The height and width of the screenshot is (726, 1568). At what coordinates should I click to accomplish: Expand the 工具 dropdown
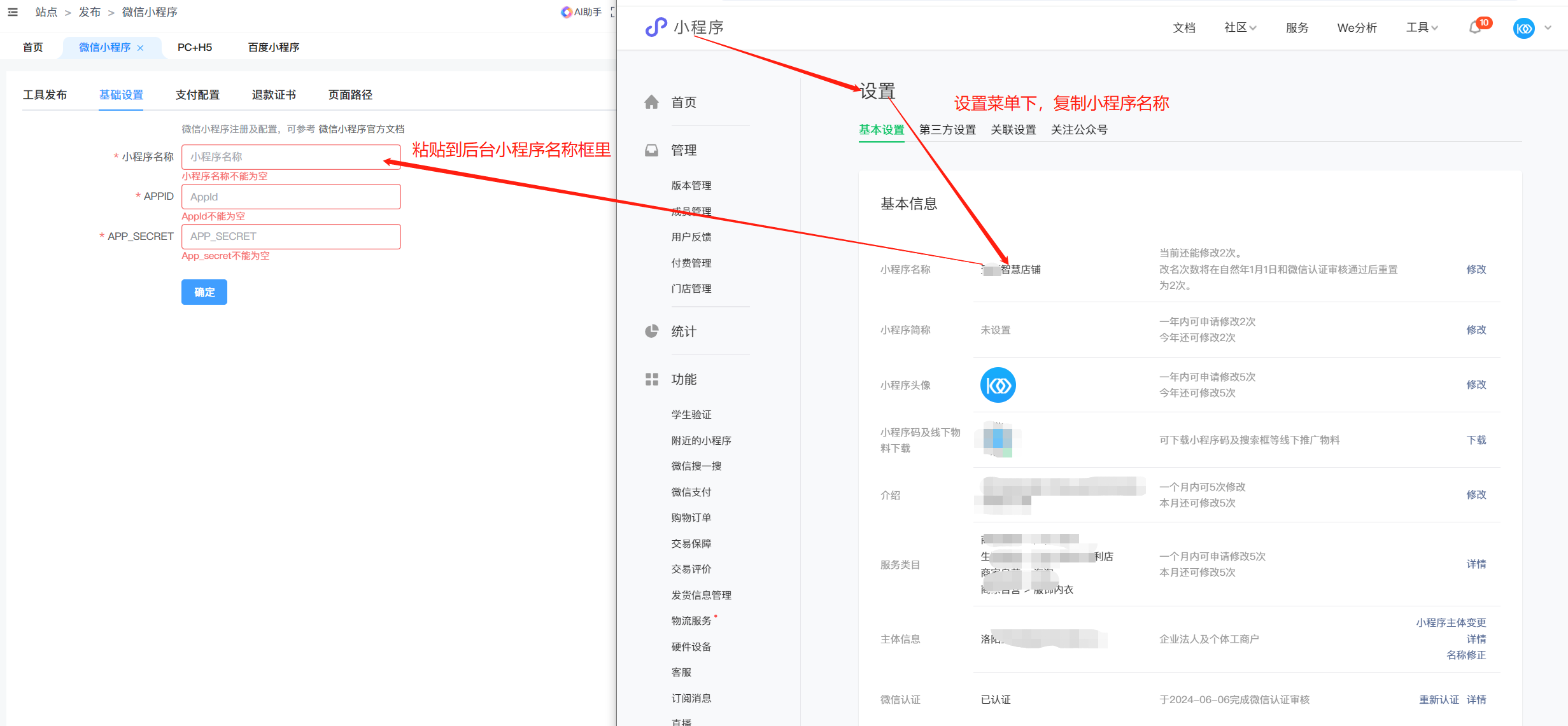click(1422, 27)
